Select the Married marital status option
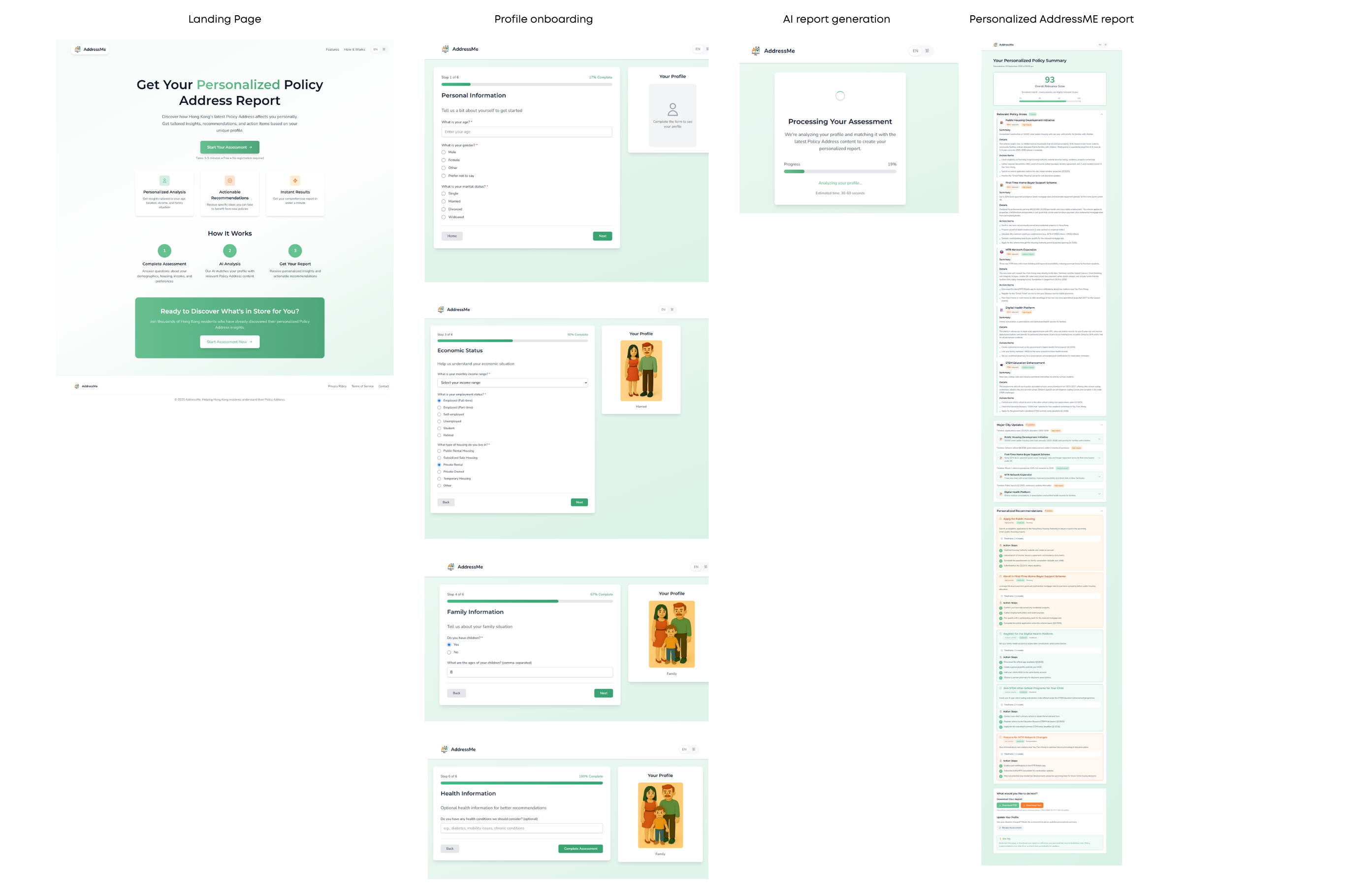 (x=444, y=202)
